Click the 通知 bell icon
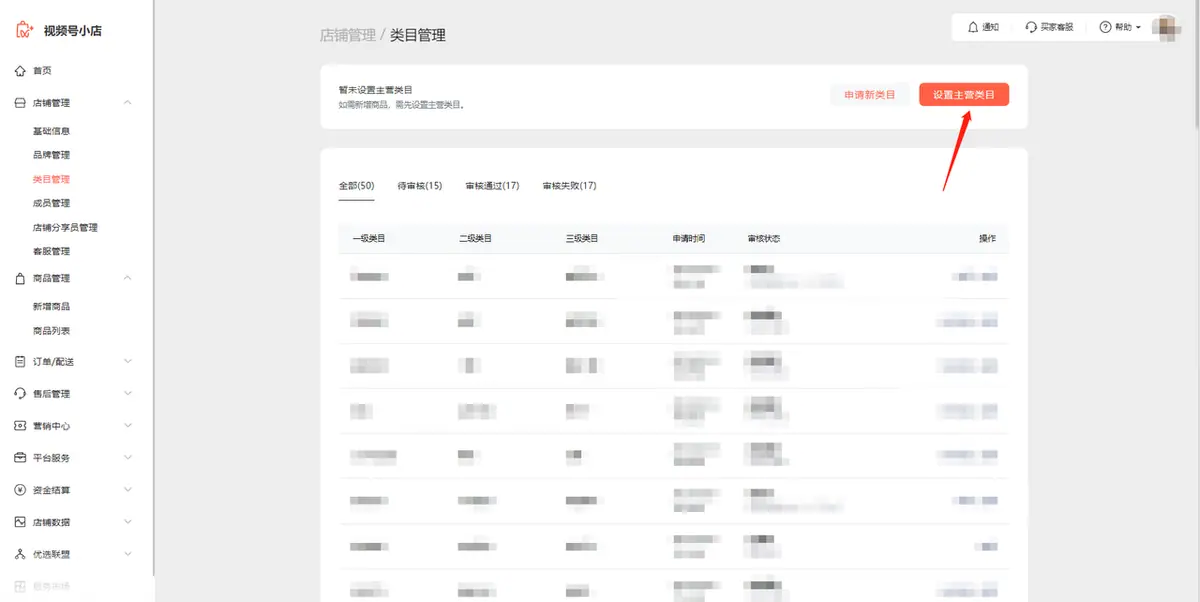Image resolution: width=1200 pixels, height=602 pixels. tap(973, 27)
